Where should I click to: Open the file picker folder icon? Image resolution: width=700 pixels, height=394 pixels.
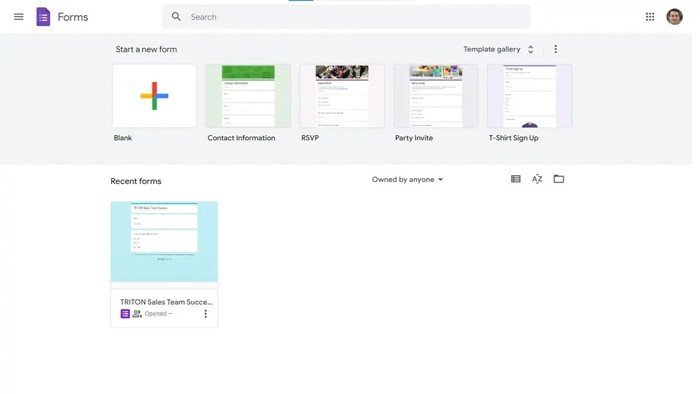[x=558, y=179]
